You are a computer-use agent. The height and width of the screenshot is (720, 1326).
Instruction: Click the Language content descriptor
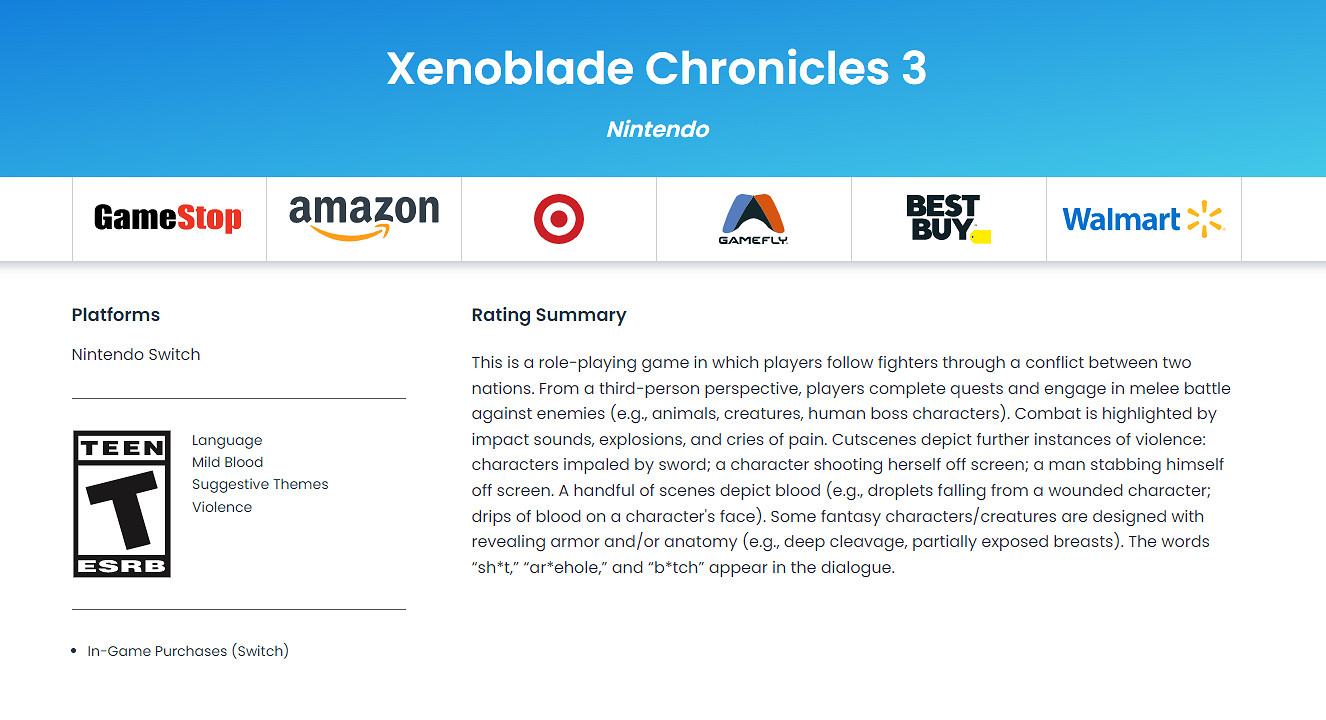(x=227, y=440)
